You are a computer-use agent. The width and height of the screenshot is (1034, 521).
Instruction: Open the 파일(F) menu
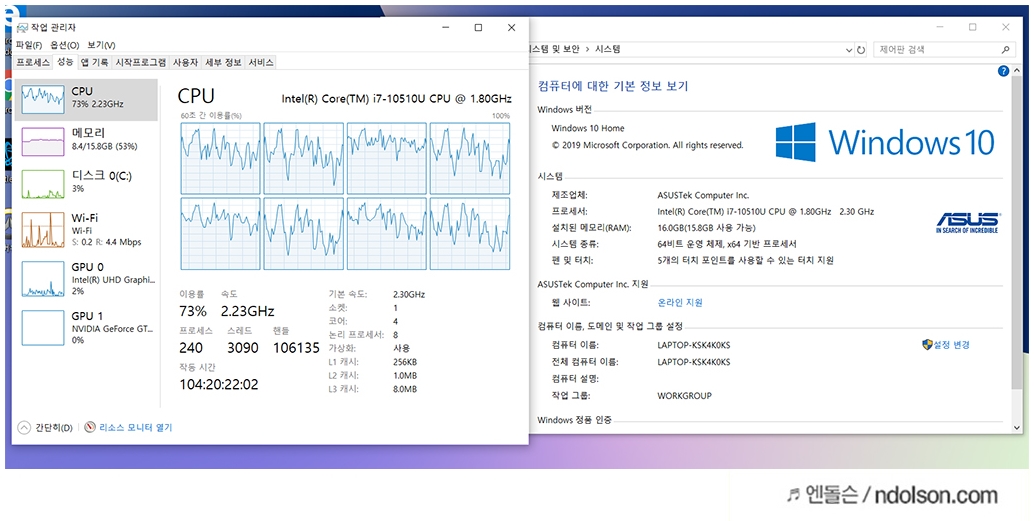[x=29, y=45]
